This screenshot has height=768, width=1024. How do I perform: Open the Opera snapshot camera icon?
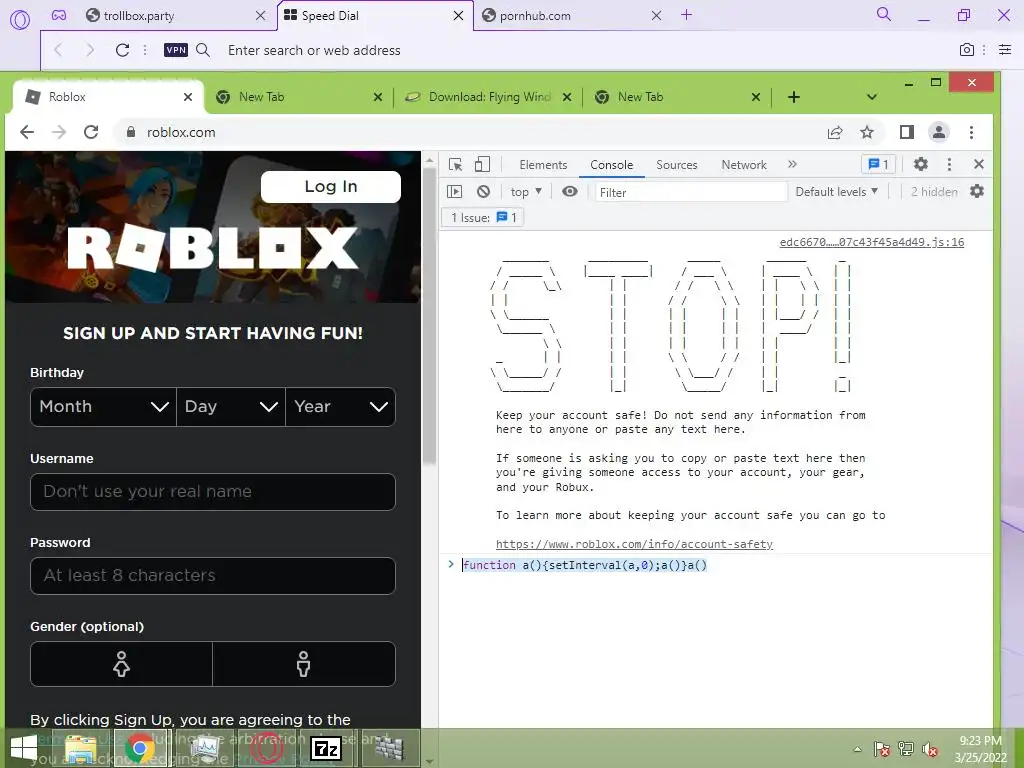click(967, 50)
